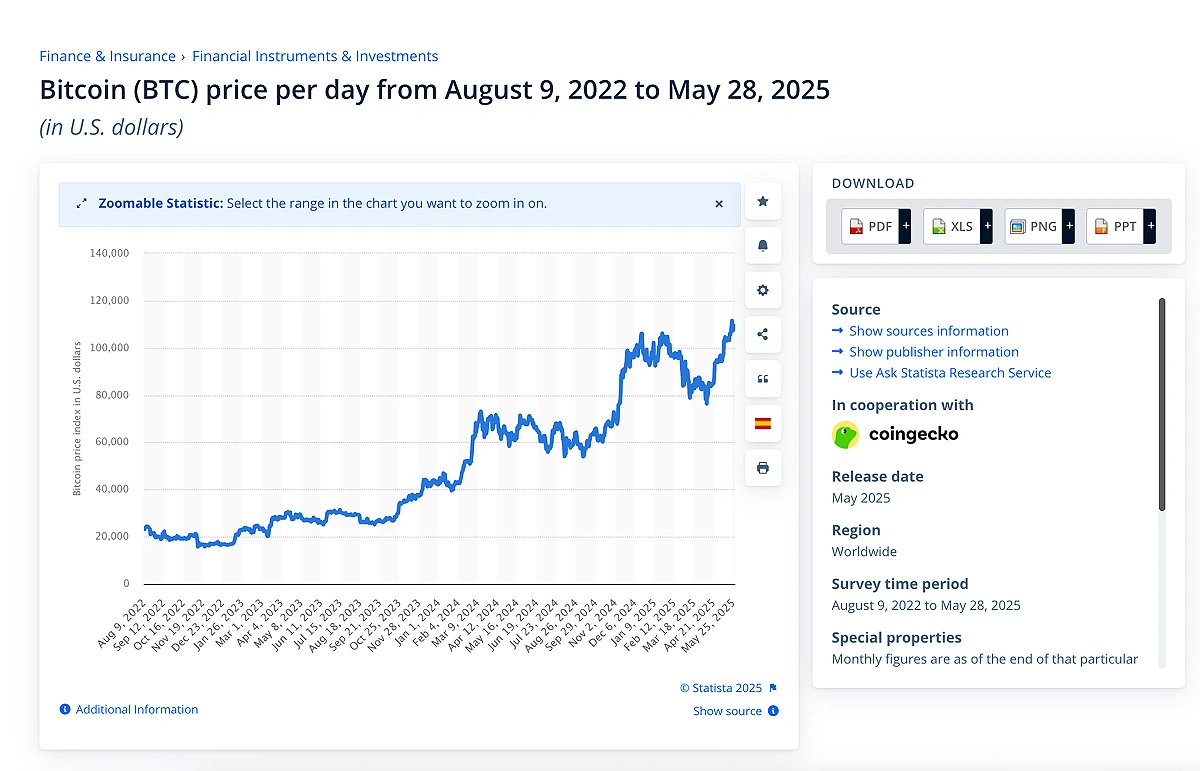Browse Financial Instruments & Investments section
The height and width of the screenshot is (771, 1200).
click(314, 56)
